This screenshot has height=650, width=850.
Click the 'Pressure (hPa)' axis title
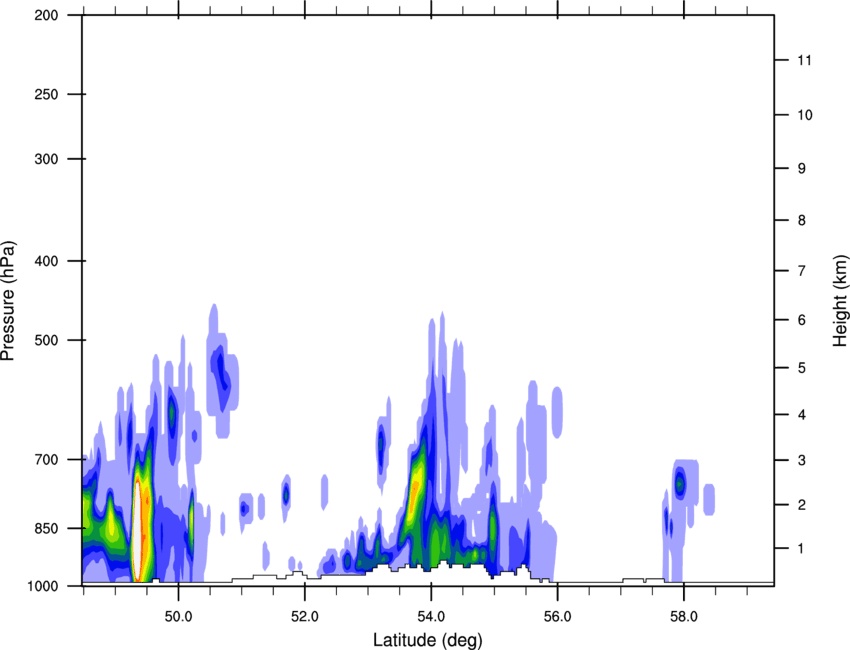click(x=8, y=301)
